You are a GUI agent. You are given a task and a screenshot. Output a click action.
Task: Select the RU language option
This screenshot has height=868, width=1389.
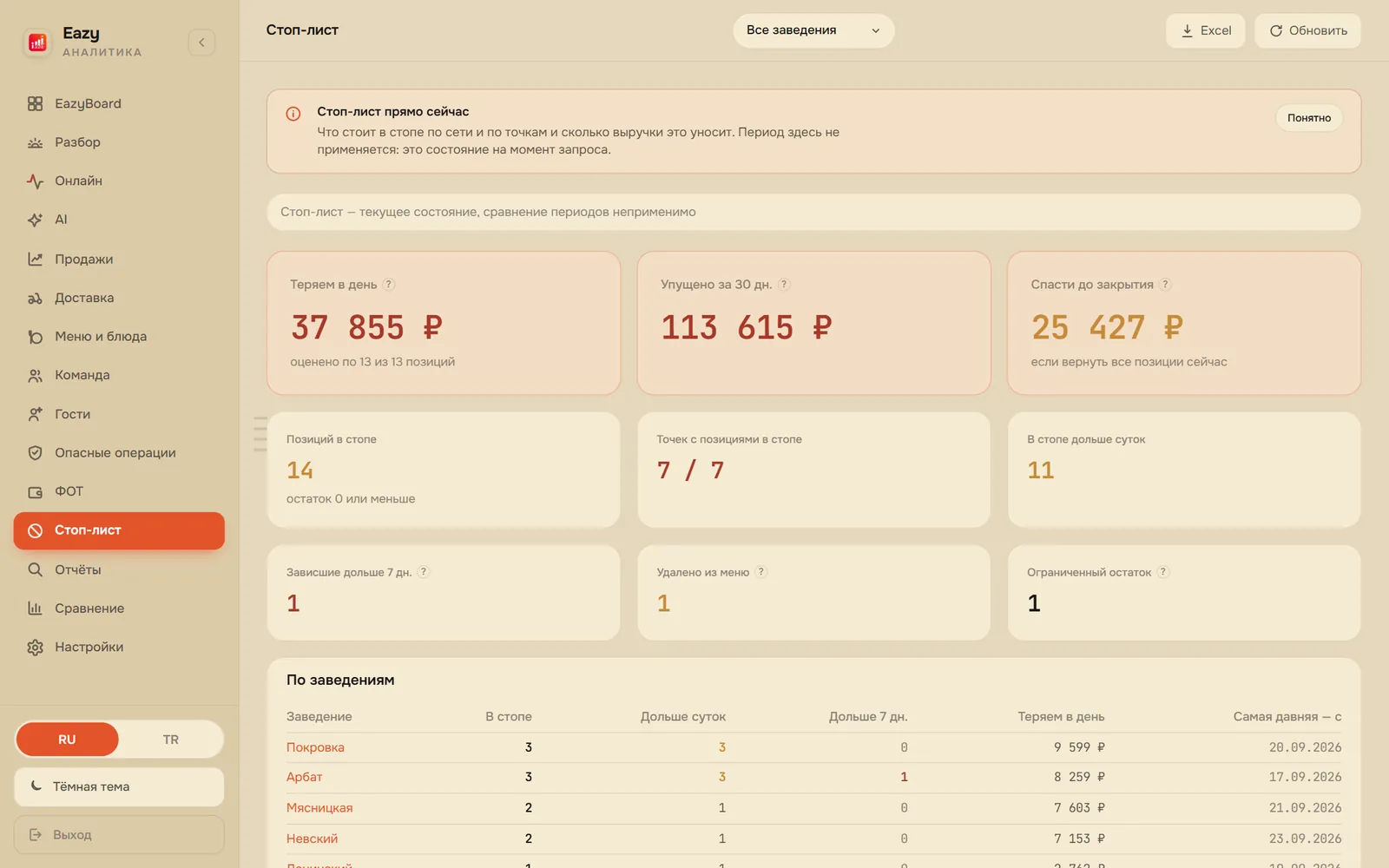tap(67, 740)
